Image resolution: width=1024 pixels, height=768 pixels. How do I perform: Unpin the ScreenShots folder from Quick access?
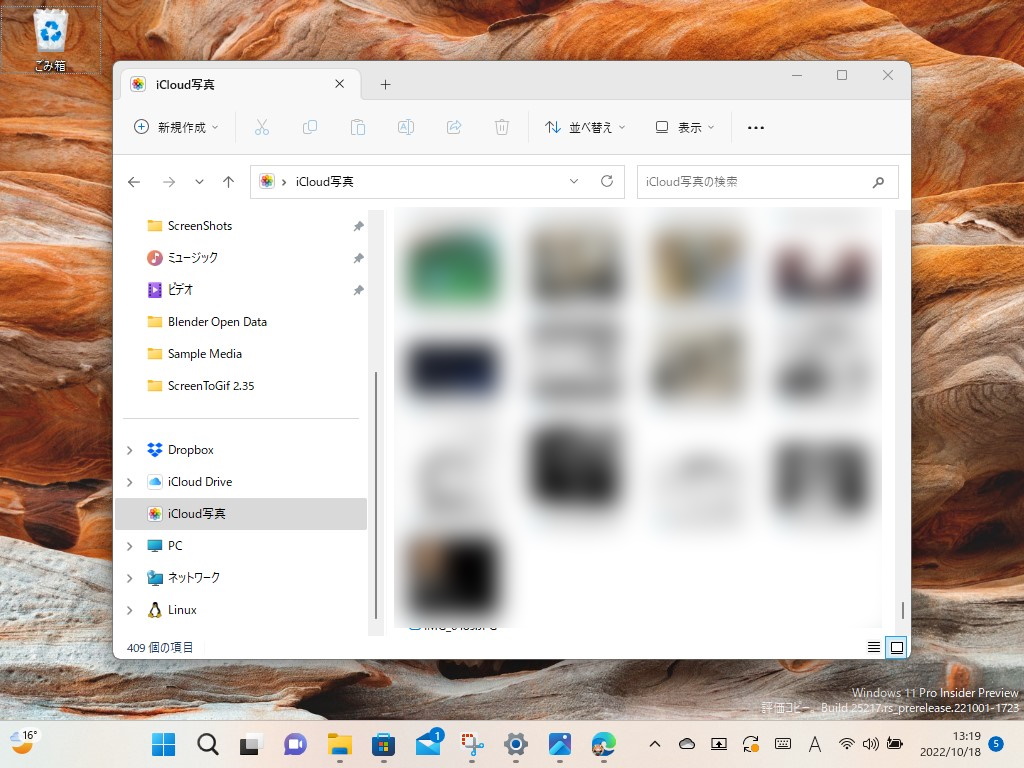click(x=358, y=226)
